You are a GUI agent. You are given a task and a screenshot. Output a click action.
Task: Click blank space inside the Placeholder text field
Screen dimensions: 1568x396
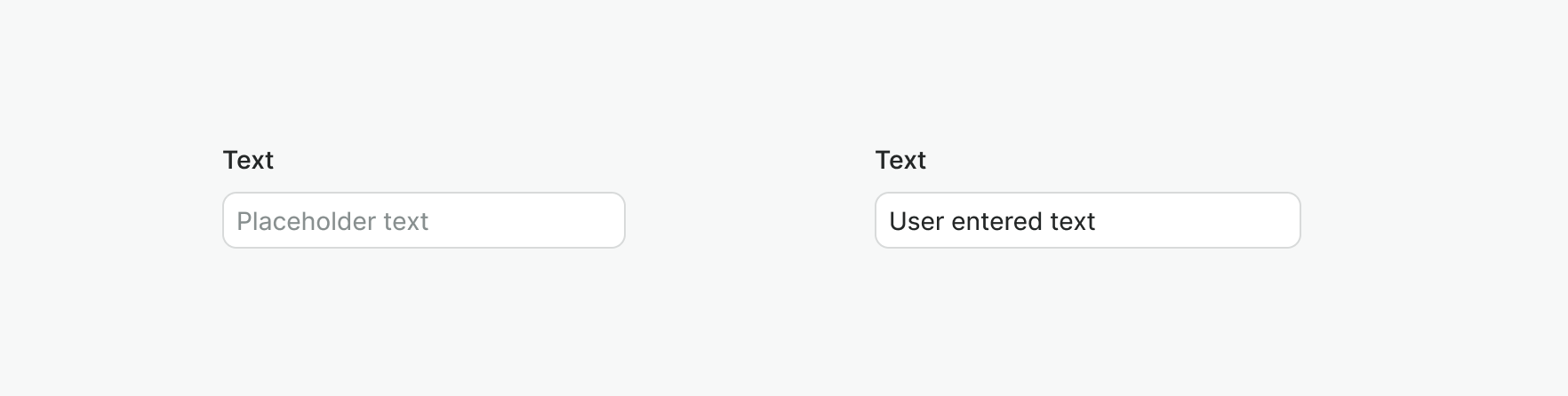(x=533, y=220)
